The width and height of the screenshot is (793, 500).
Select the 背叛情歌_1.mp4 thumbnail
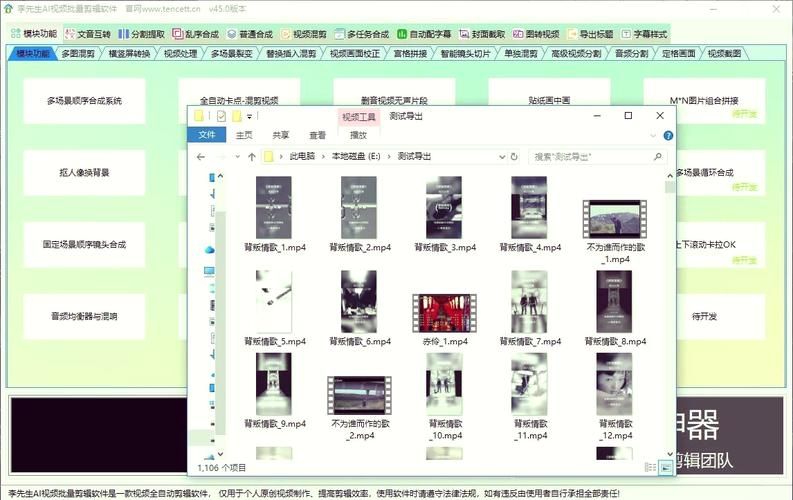[274, 207]
